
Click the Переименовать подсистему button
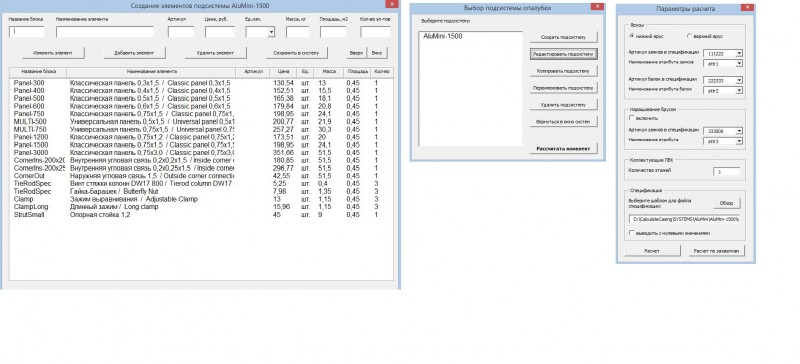click(x=563, y=88)
